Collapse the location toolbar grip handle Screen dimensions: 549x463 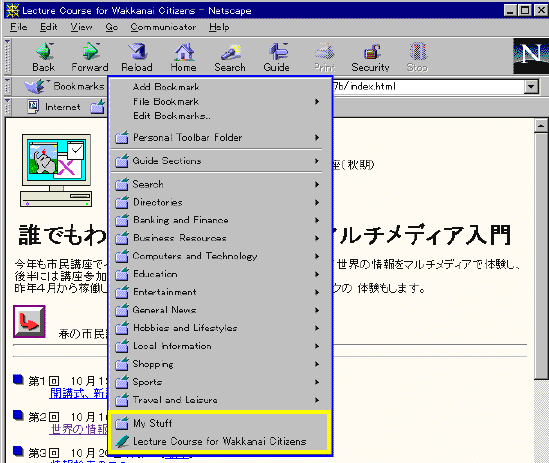coord(7,87)
